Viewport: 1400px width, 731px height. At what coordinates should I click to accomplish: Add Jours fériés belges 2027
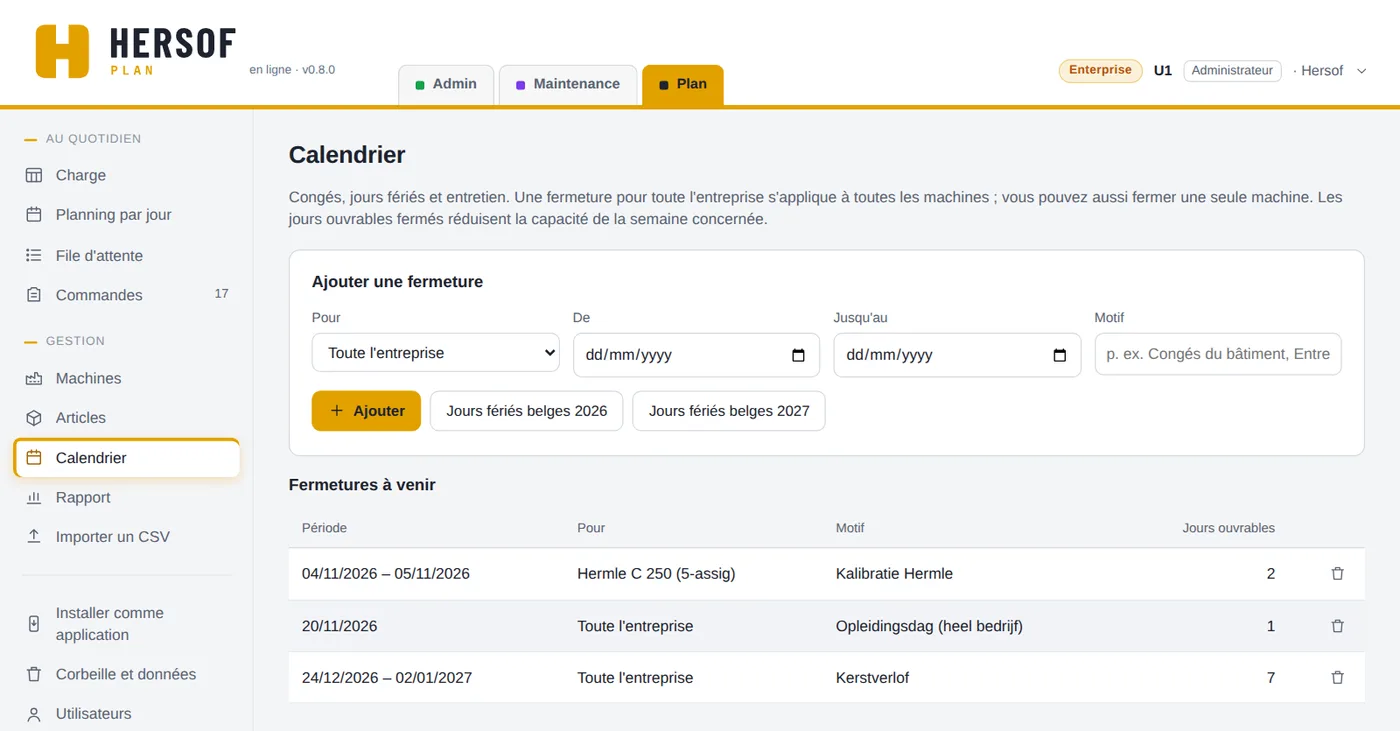click(729, 411)
